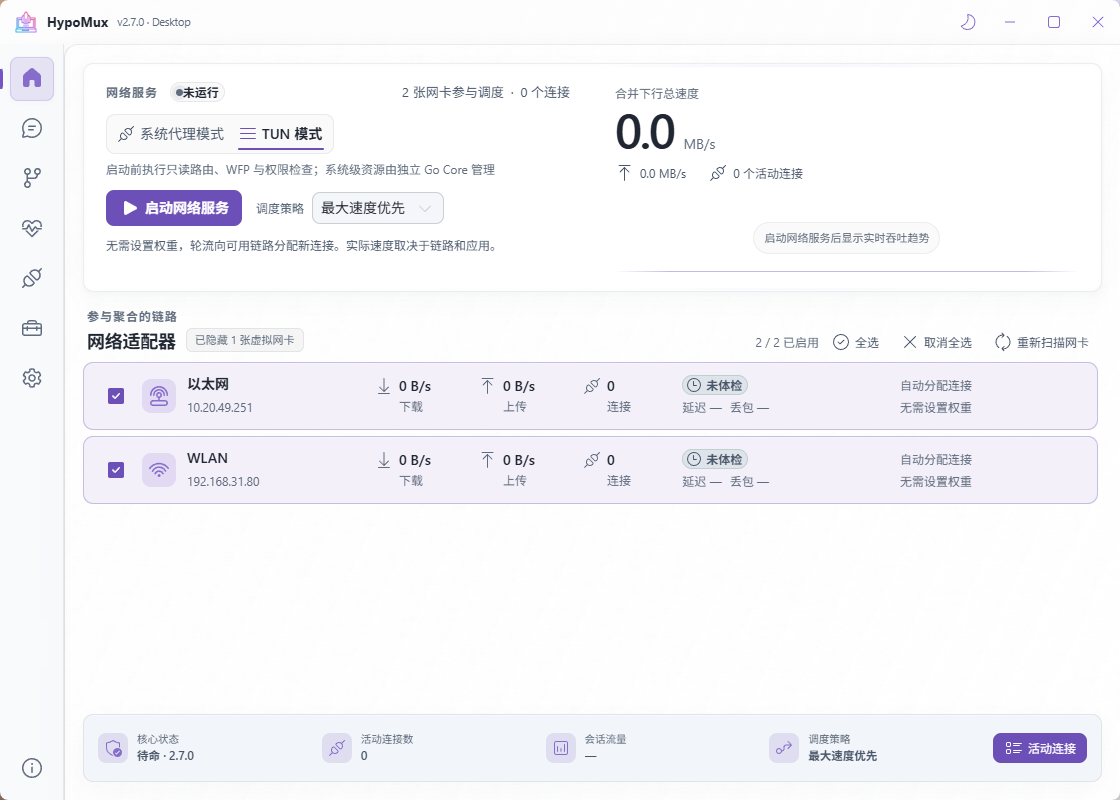Click the HypoMux app logo
1120x800 pixels.
(26, 22)
